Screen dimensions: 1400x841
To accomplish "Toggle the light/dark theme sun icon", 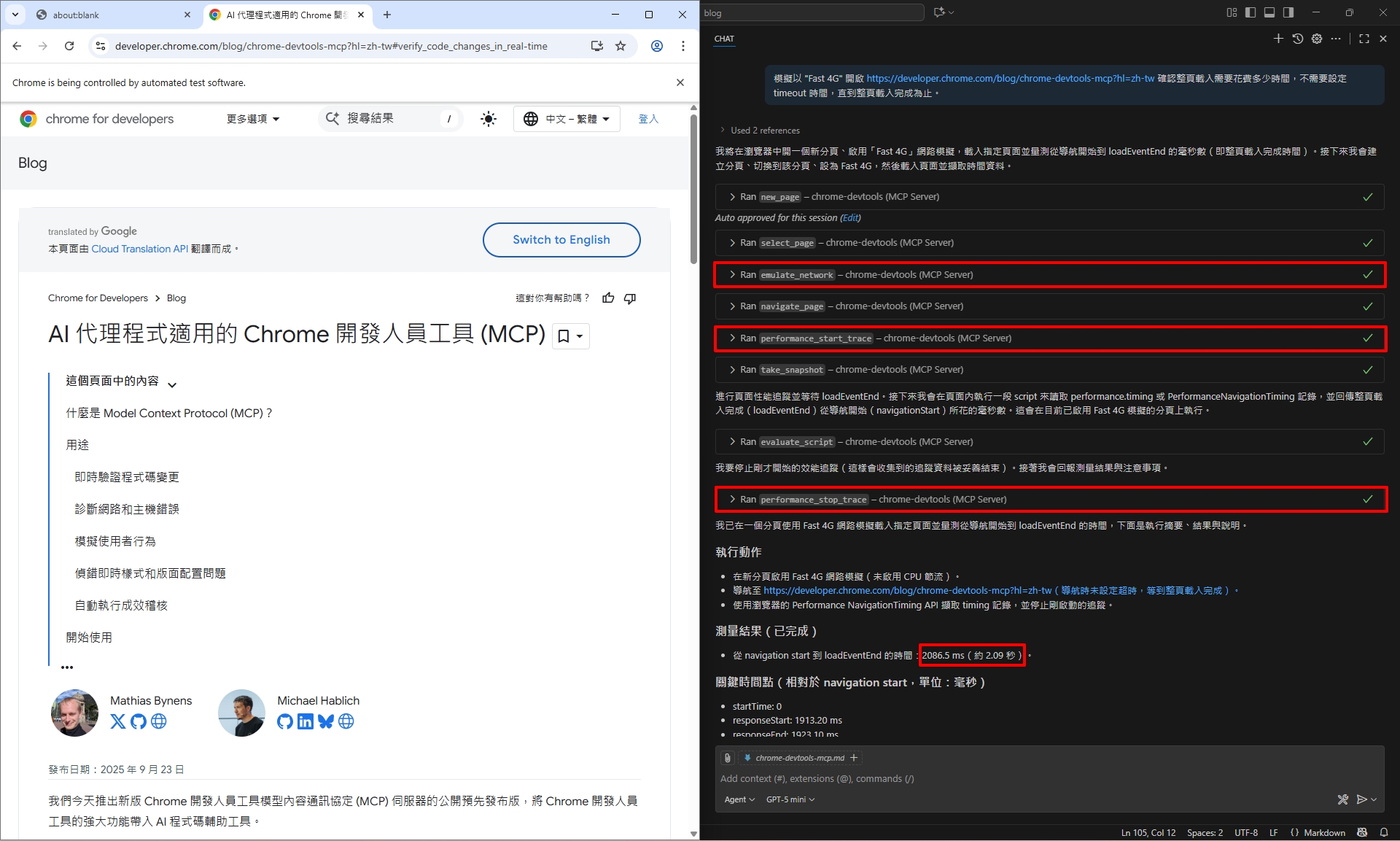I will tap(489, 119).
